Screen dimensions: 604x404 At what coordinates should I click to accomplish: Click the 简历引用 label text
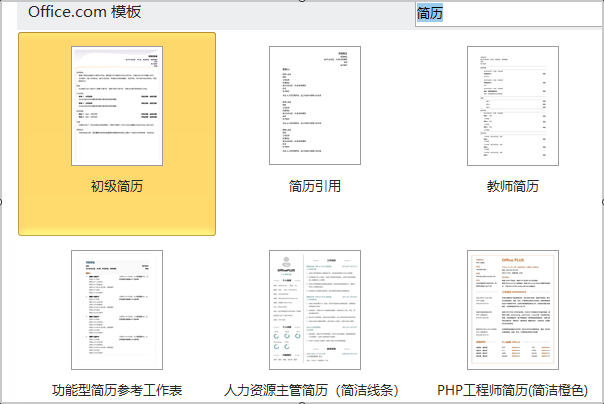coord(315,186)
